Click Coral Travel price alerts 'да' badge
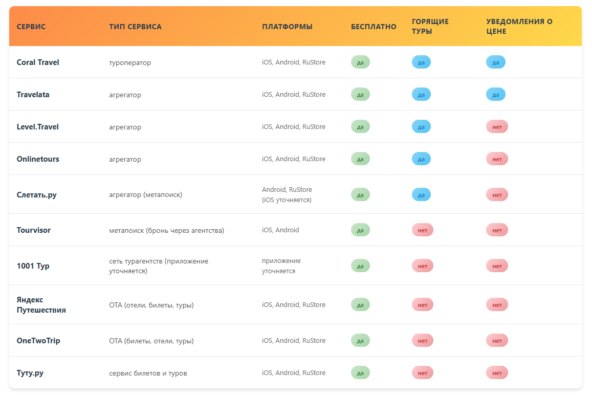Screen dimensions: 592x396 496,62
